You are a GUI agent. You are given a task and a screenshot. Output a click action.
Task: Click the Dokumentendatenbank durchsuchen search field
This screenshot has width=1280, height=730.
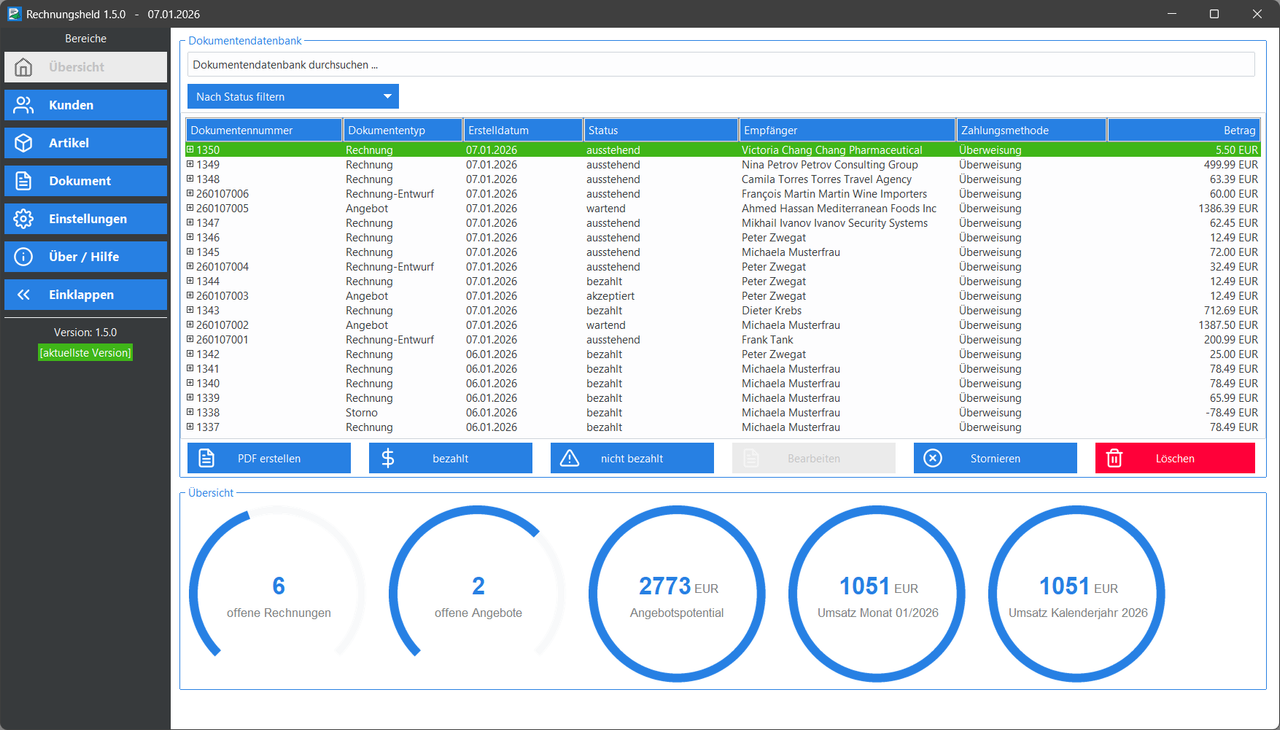click(721, 65)
